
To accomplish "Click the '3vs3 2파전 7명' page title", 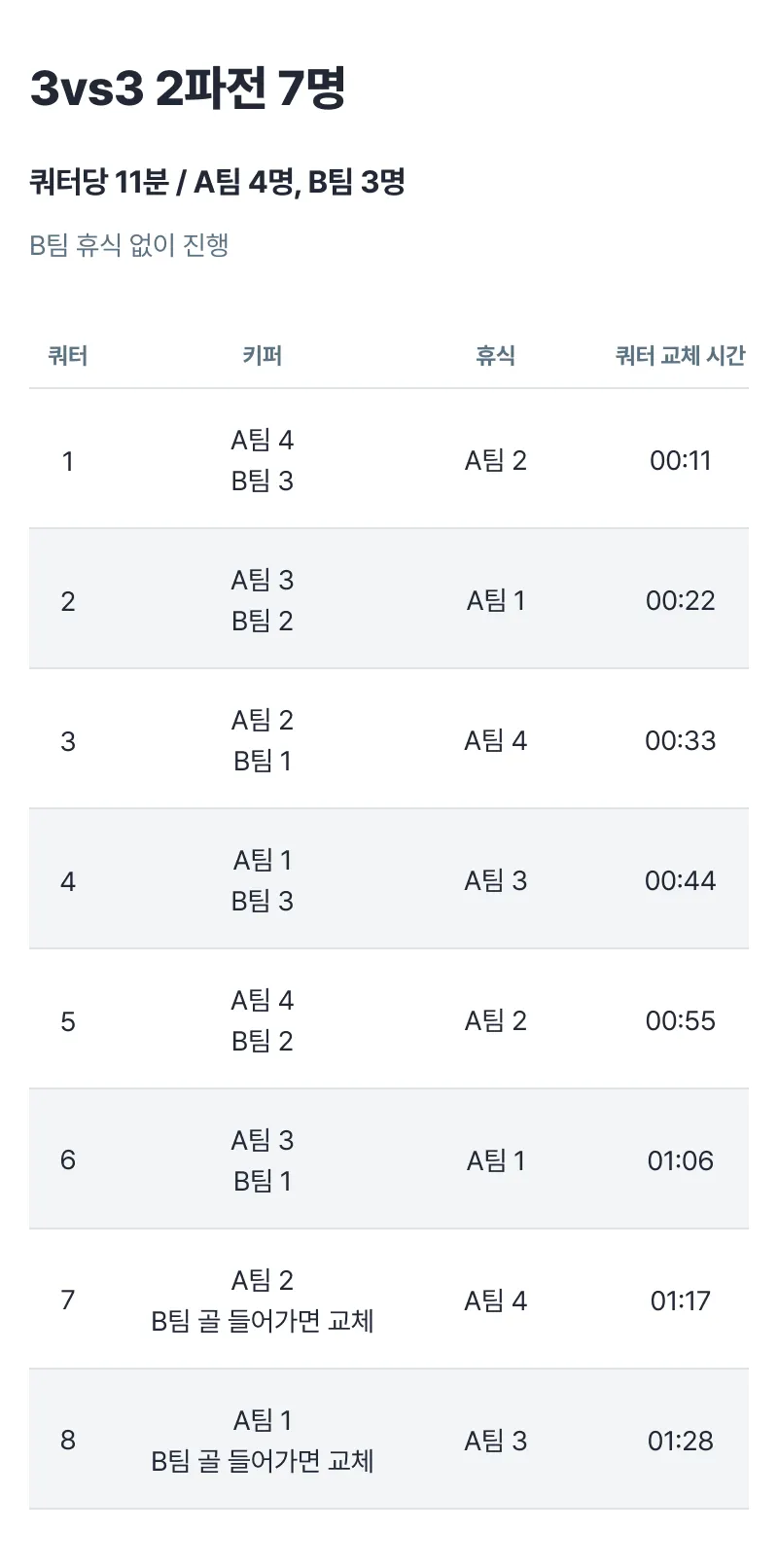I will point(188,89).
